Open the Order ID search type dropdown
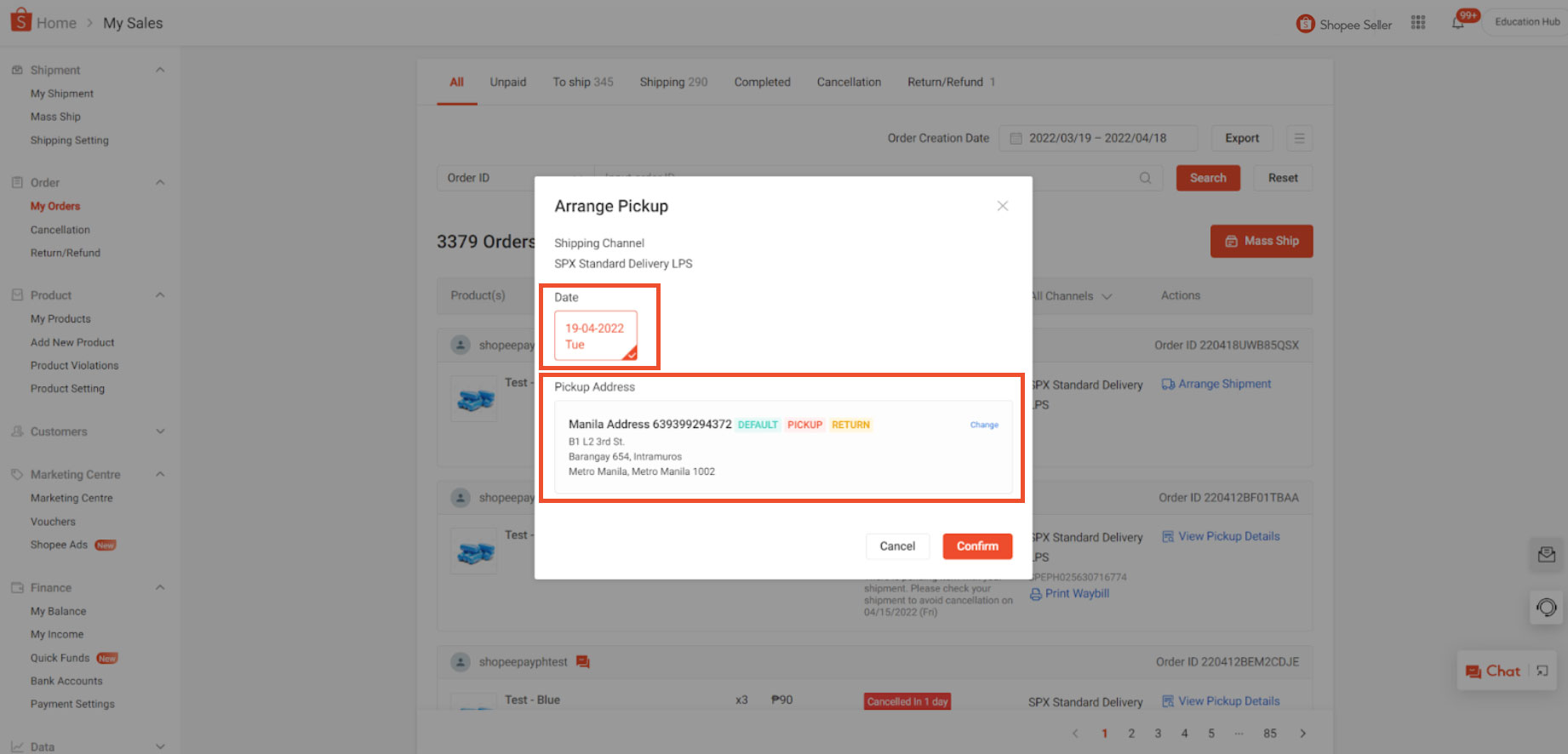 [515, 178]
